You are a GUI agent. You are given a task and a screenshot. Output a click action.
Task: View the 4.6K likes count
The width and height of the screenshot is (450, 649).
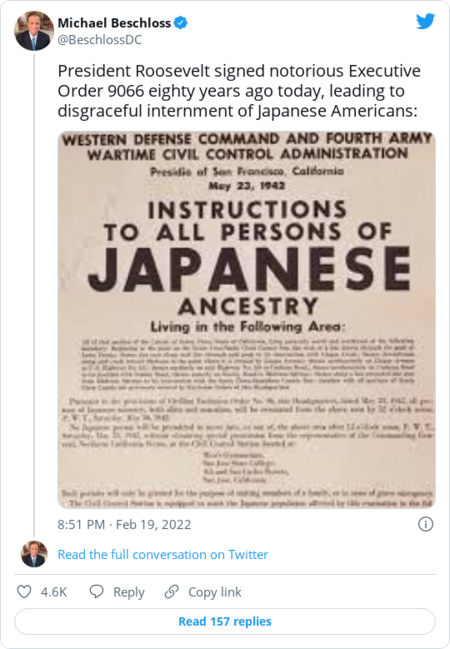[54, 592]
